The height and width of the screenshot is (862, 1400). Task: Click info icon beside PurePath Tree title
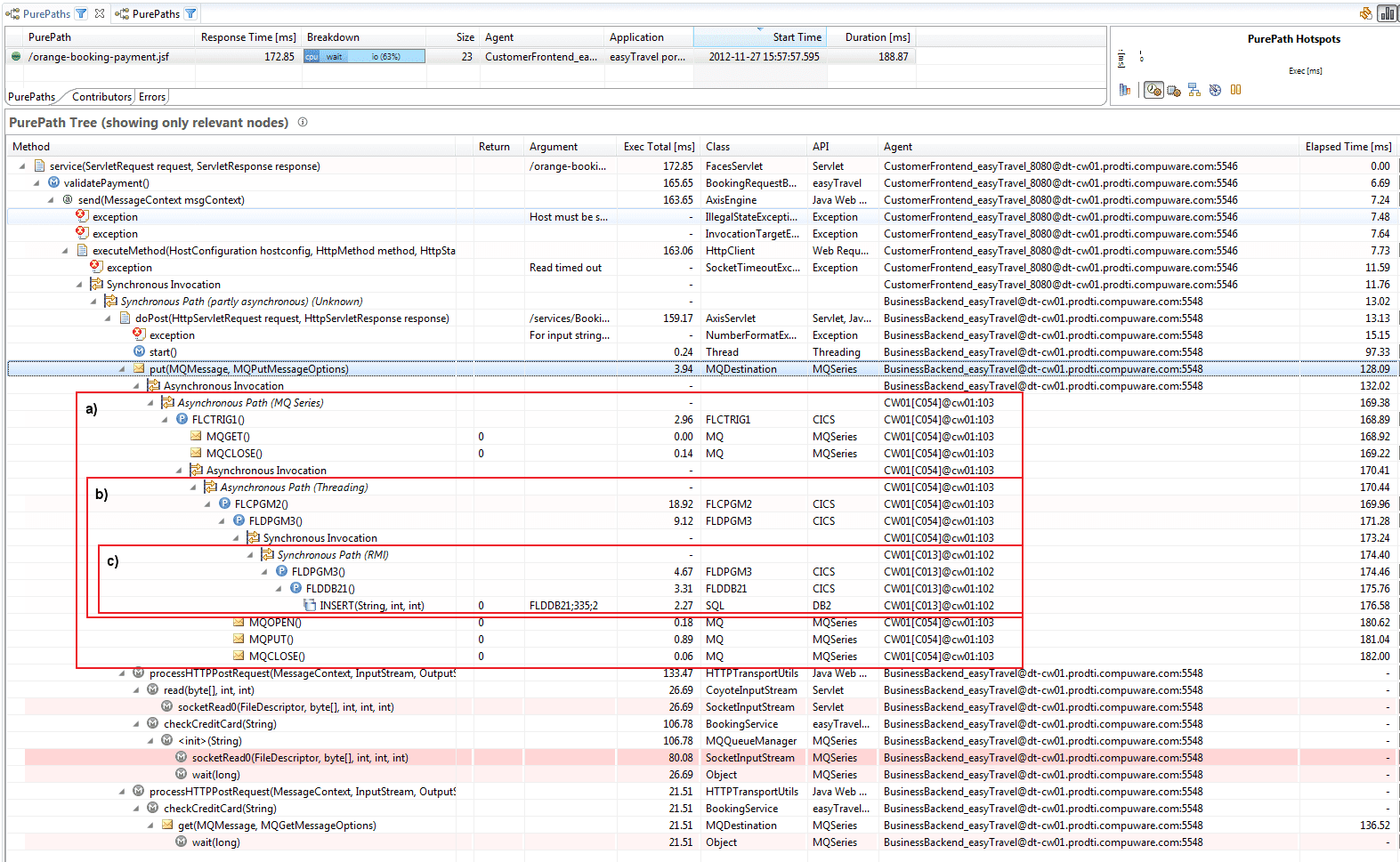tap(303, 122)
